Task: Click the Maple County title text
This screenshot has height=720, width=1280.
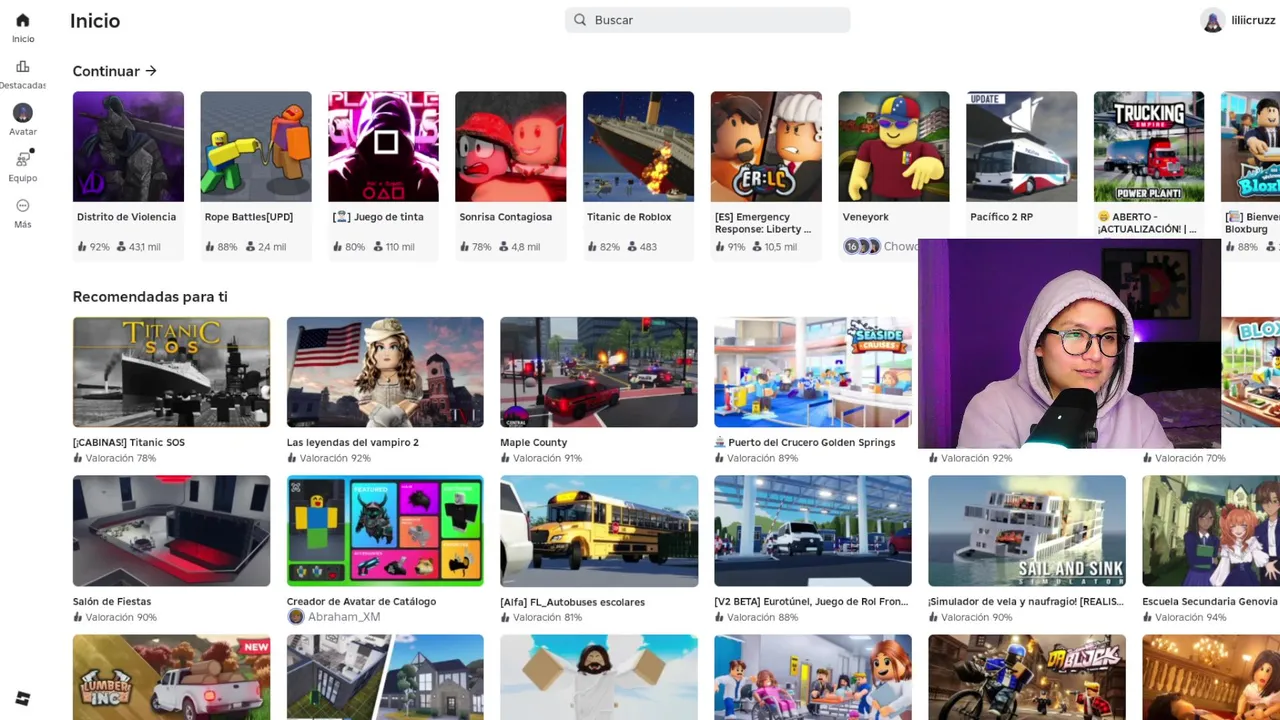Action: pyautogui.click(x=534, y=442)
